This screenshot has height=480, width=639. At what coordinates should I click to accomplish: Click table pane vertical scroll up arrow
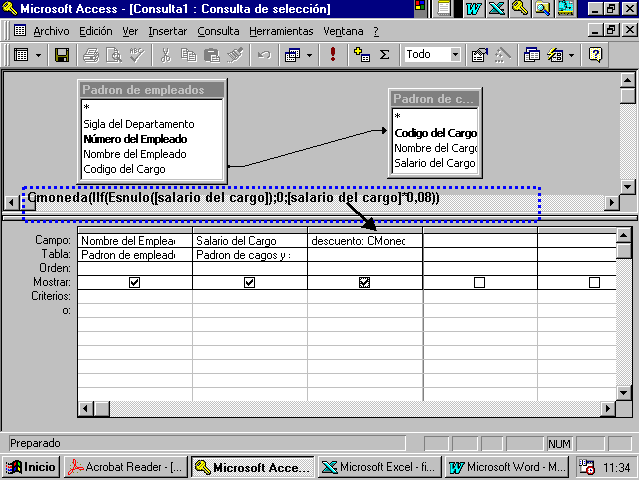tap(628, 80)
